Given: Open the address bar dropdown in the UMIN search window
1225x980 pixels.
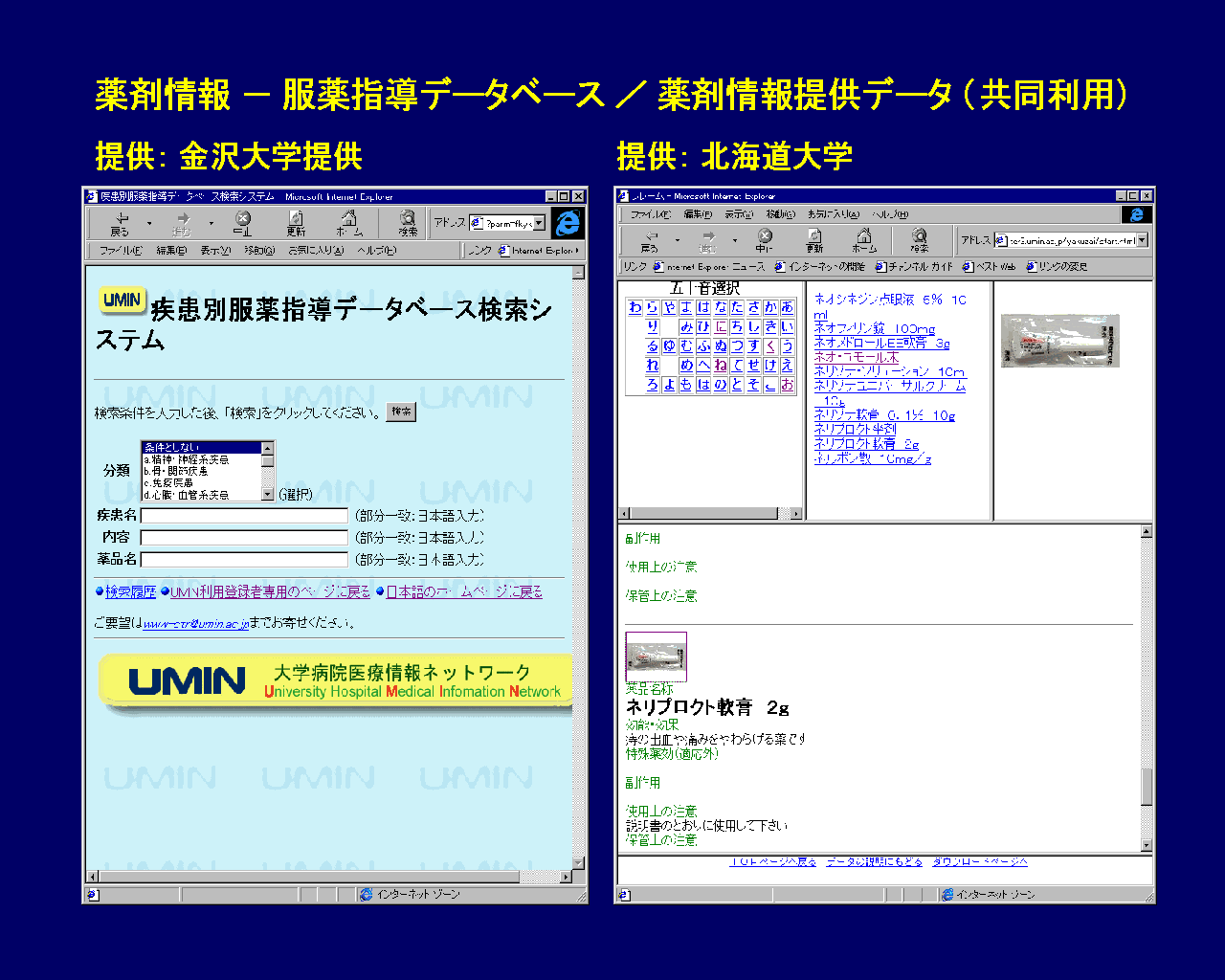Looking at the screenshot, I should (539, 223).
